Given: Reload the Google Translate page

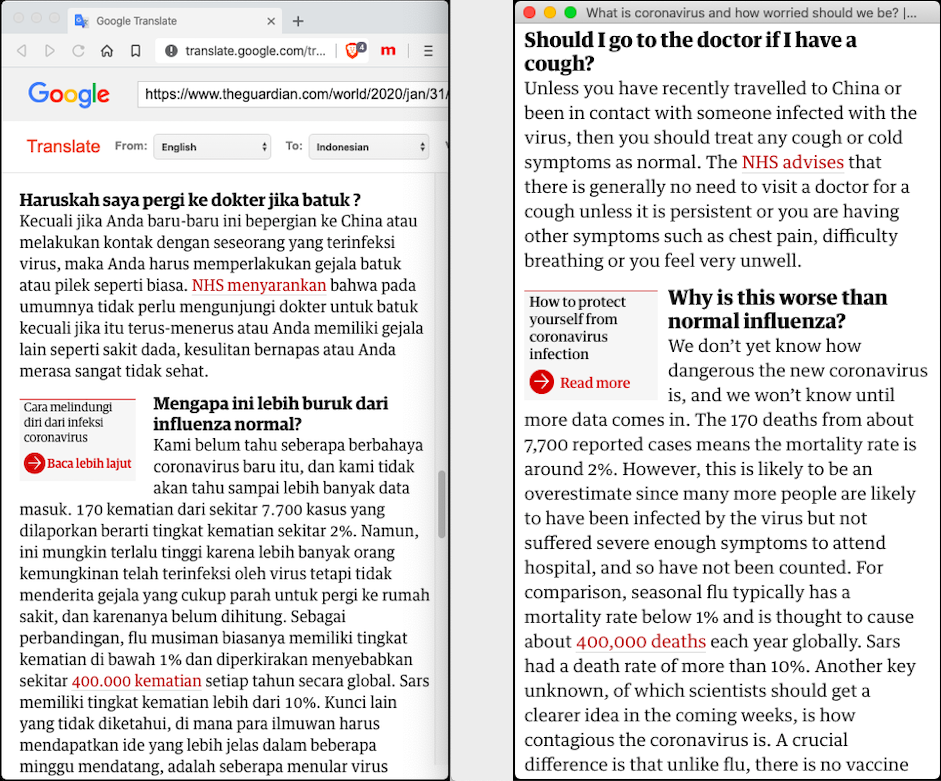Looking at the screenshot, I should tap(78, 51).
